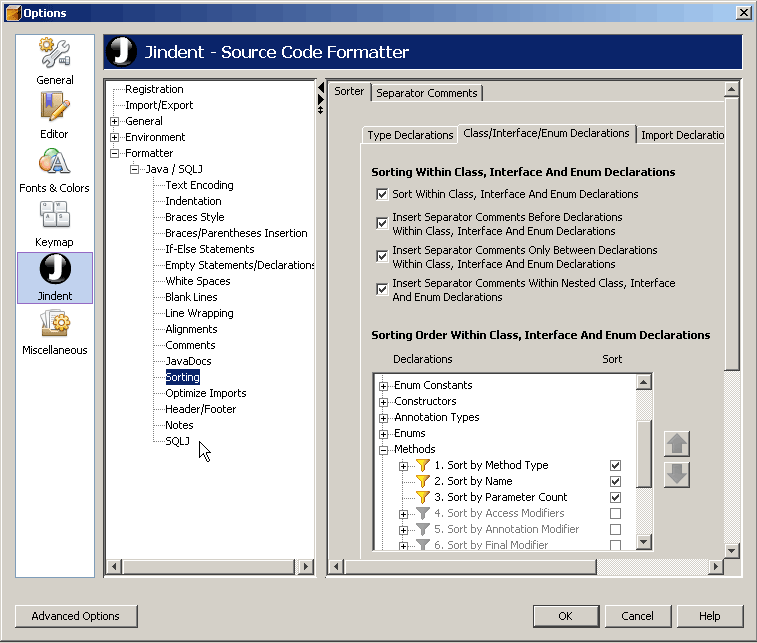
Task: Click the Jindent sidebar icon
Action: (54, 270)
